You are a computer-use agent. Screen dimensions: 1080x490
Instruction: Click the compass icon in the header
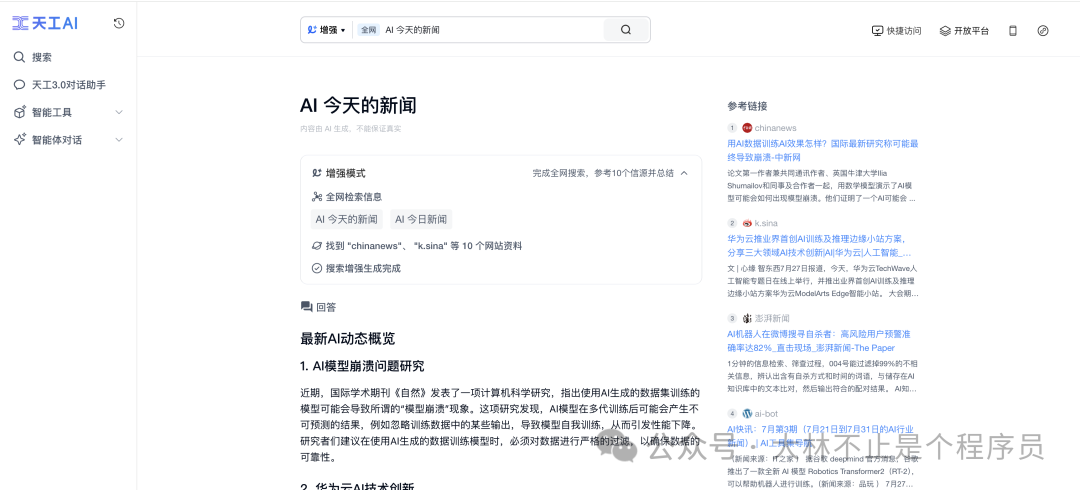(1043, 31)
